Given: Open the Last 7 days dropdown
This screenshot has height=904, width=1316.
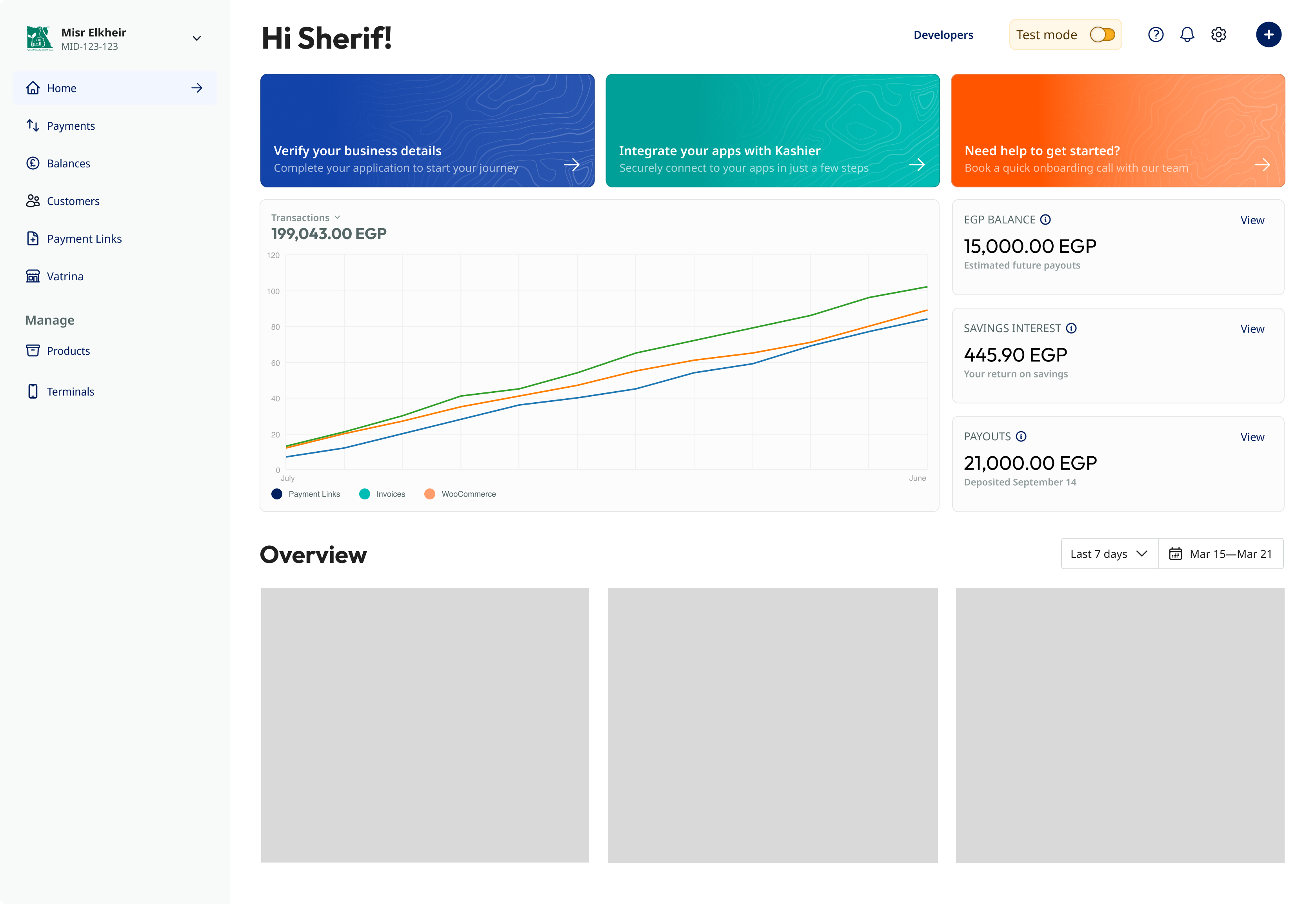Looking at the screenshot, I should tap(1109, 554).
